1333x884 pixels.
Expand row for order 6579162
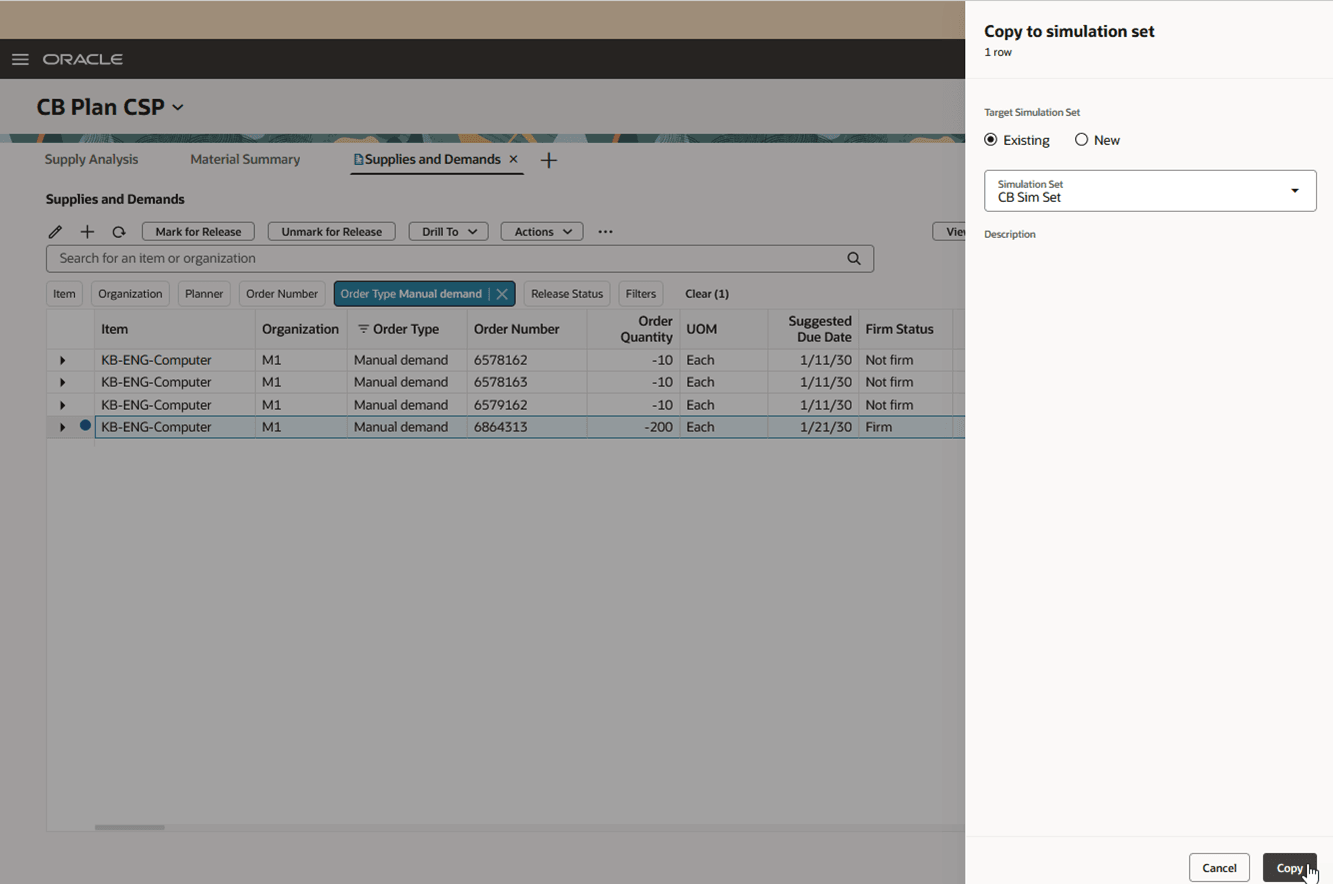click(x=62, y=405)
